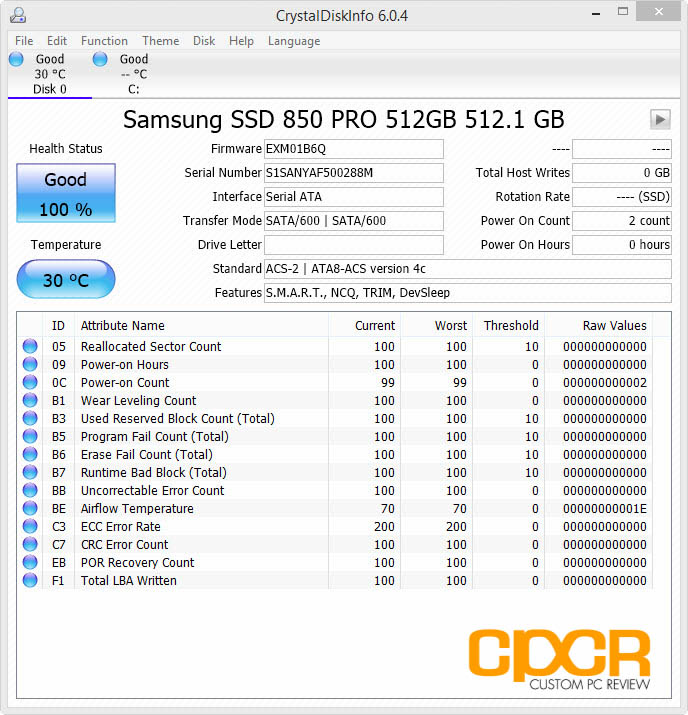The image size is (688, 715).
Task: Click status orb for Airflow Temperature
Action: coord(30,508)
